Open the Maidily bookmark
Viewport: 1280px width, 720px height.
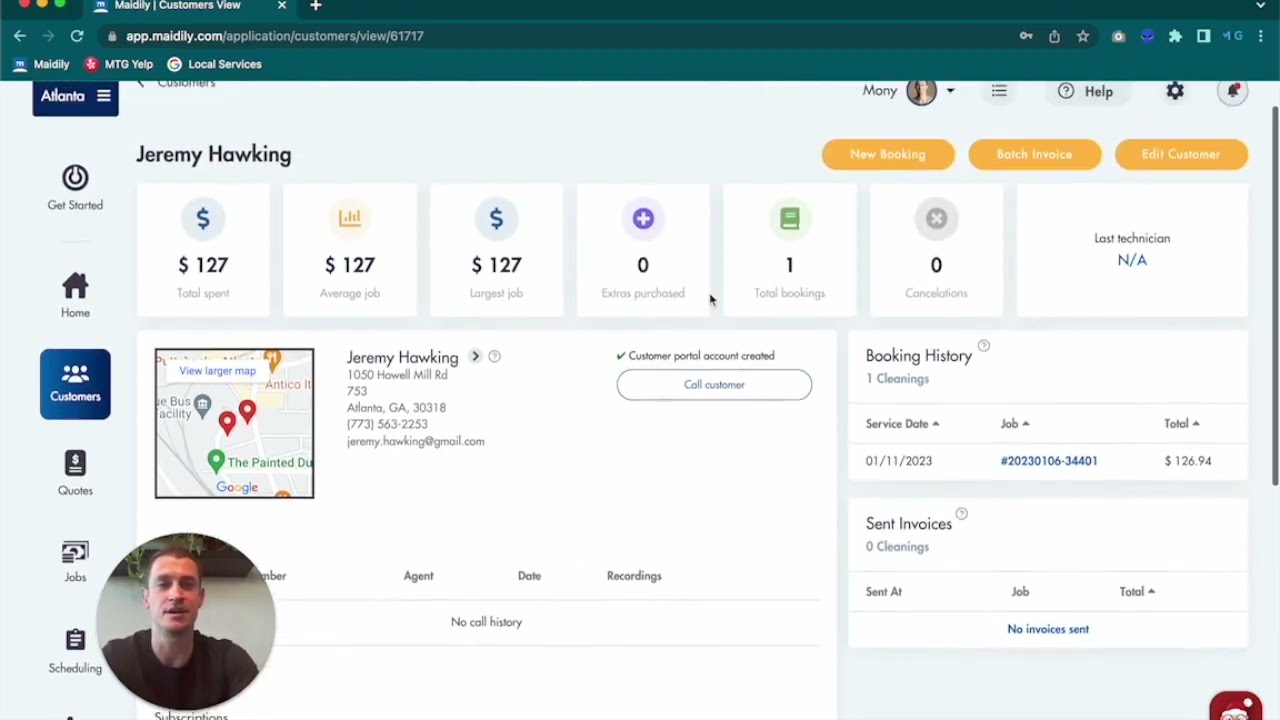point(41,64)
